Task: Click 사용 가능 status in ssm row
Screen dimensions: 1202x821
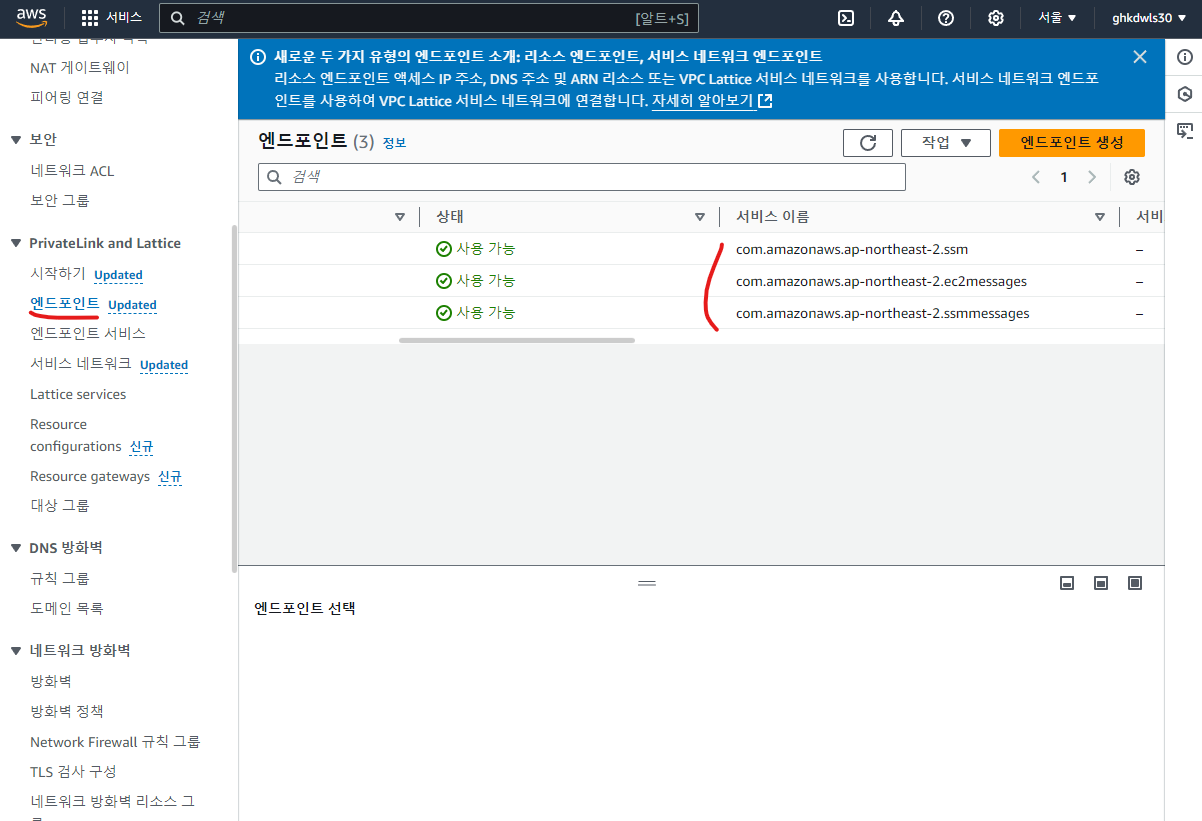Action: pyautogui.click(x=476, y=249)
